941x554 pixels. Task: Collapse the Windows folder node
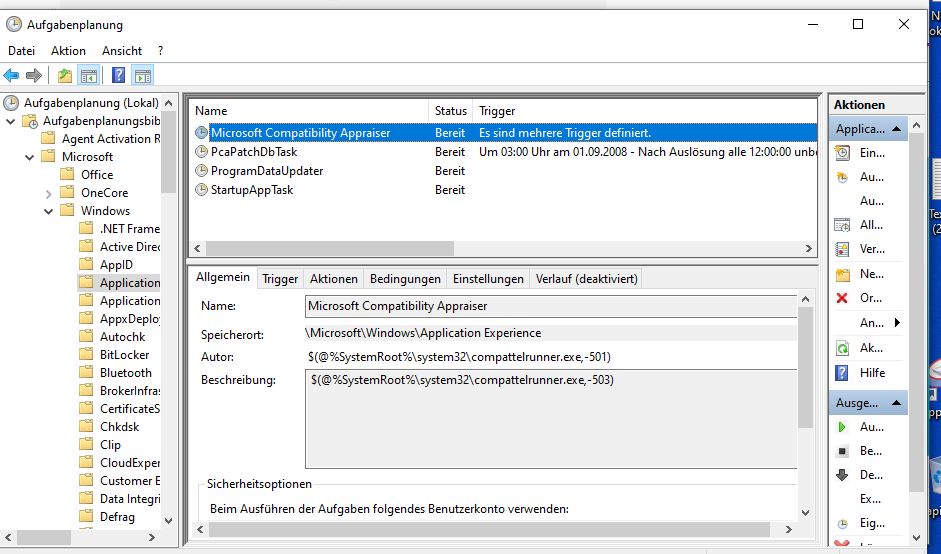(49, 211)
